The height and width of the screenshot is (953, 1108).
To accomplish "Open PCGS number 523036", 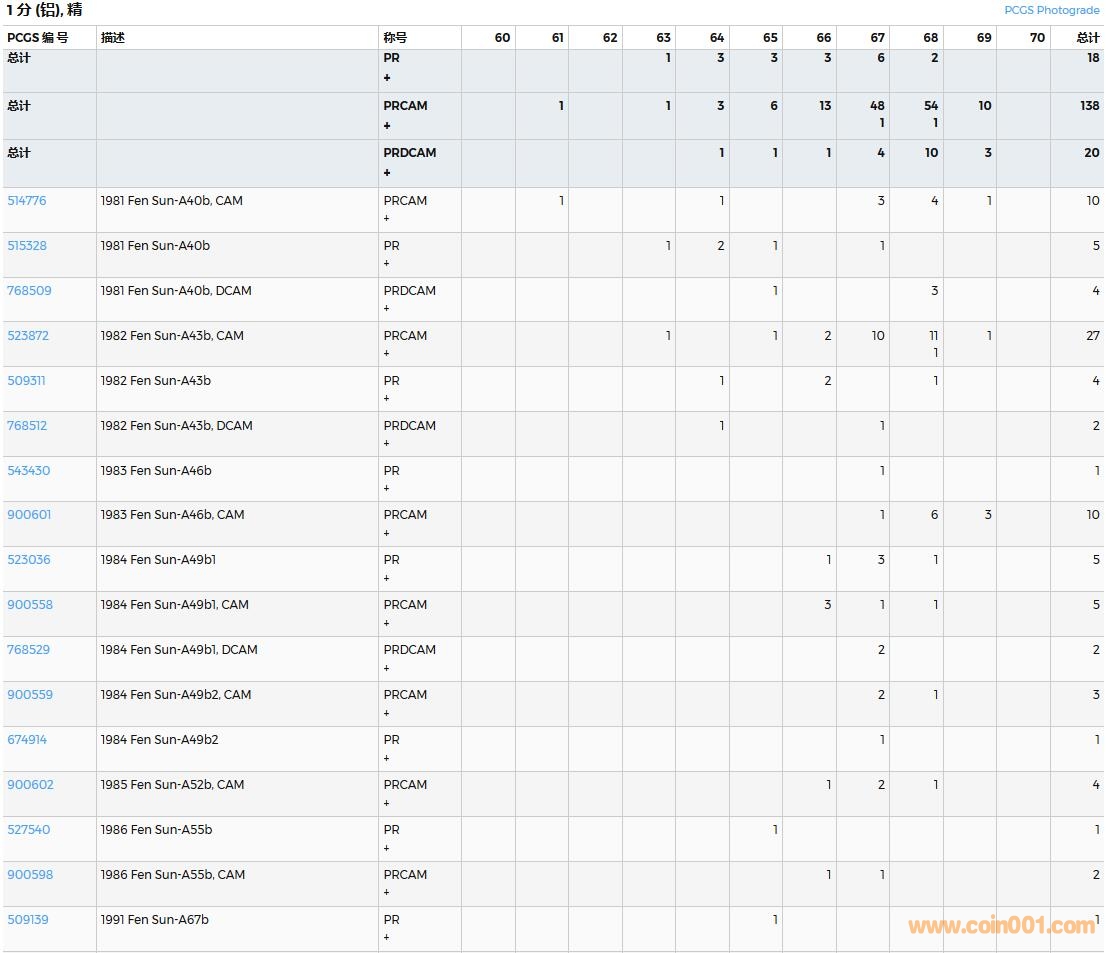I will (28, 560).
